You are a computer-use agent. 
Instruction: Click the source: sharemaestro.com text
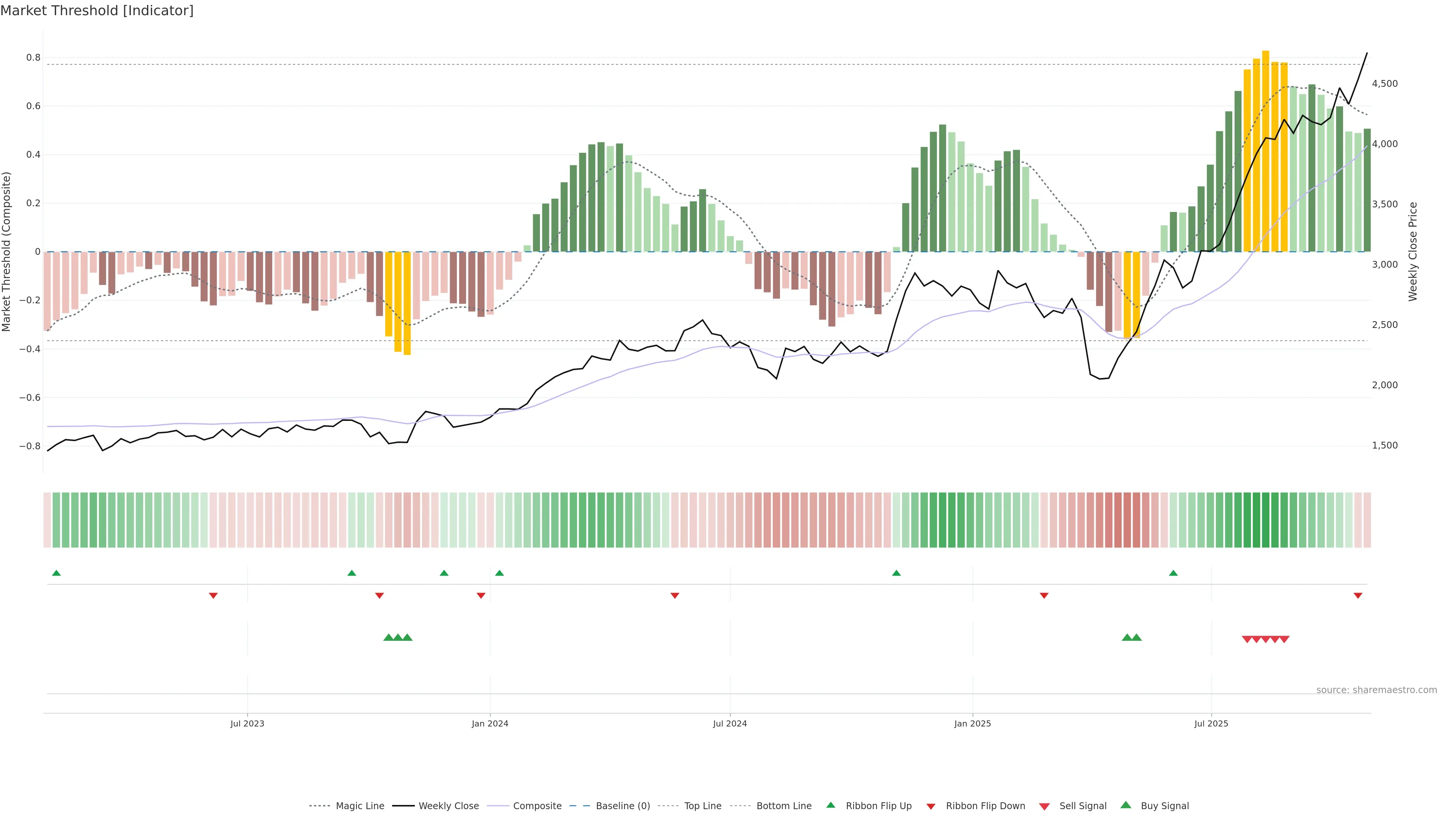click(1376, 690)
